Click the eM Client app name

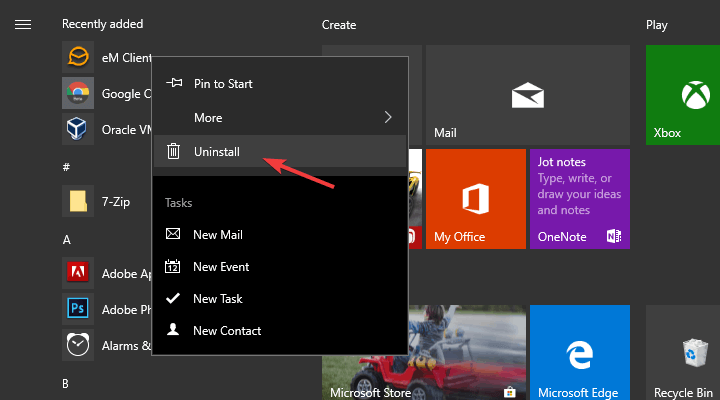(x=127, y=58)
